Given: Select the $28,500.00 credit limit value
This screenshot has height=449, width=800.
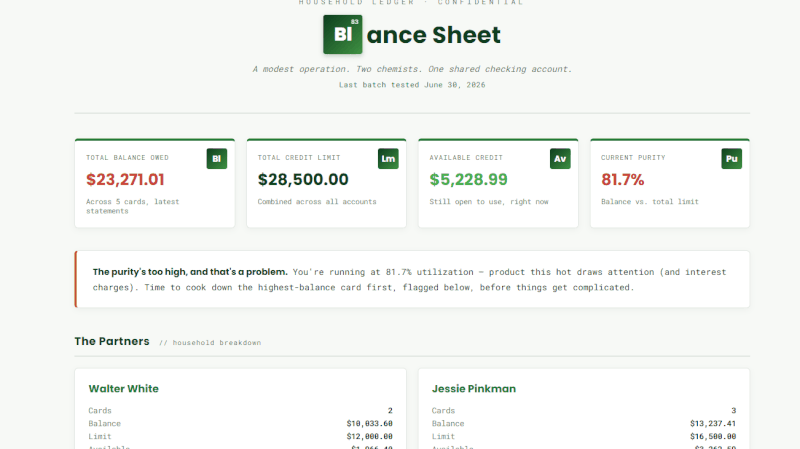Looking at the screenshot, I should 303,180.
